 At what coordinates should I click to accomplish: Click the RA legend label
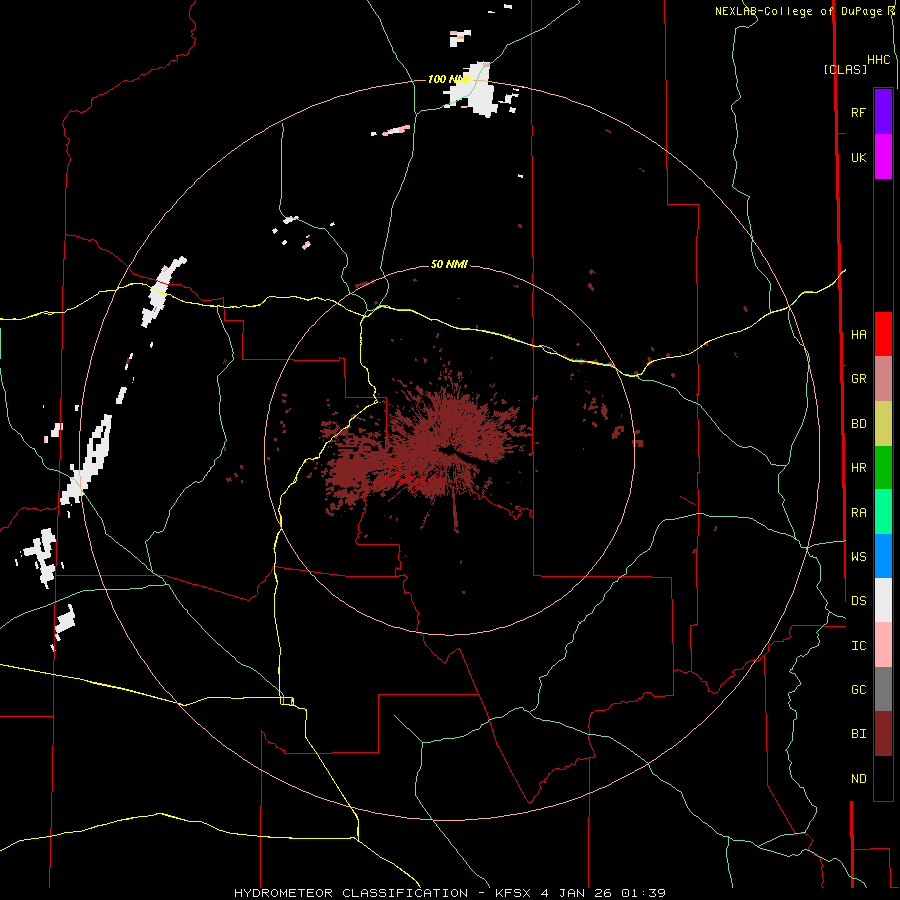click(858, 513)
